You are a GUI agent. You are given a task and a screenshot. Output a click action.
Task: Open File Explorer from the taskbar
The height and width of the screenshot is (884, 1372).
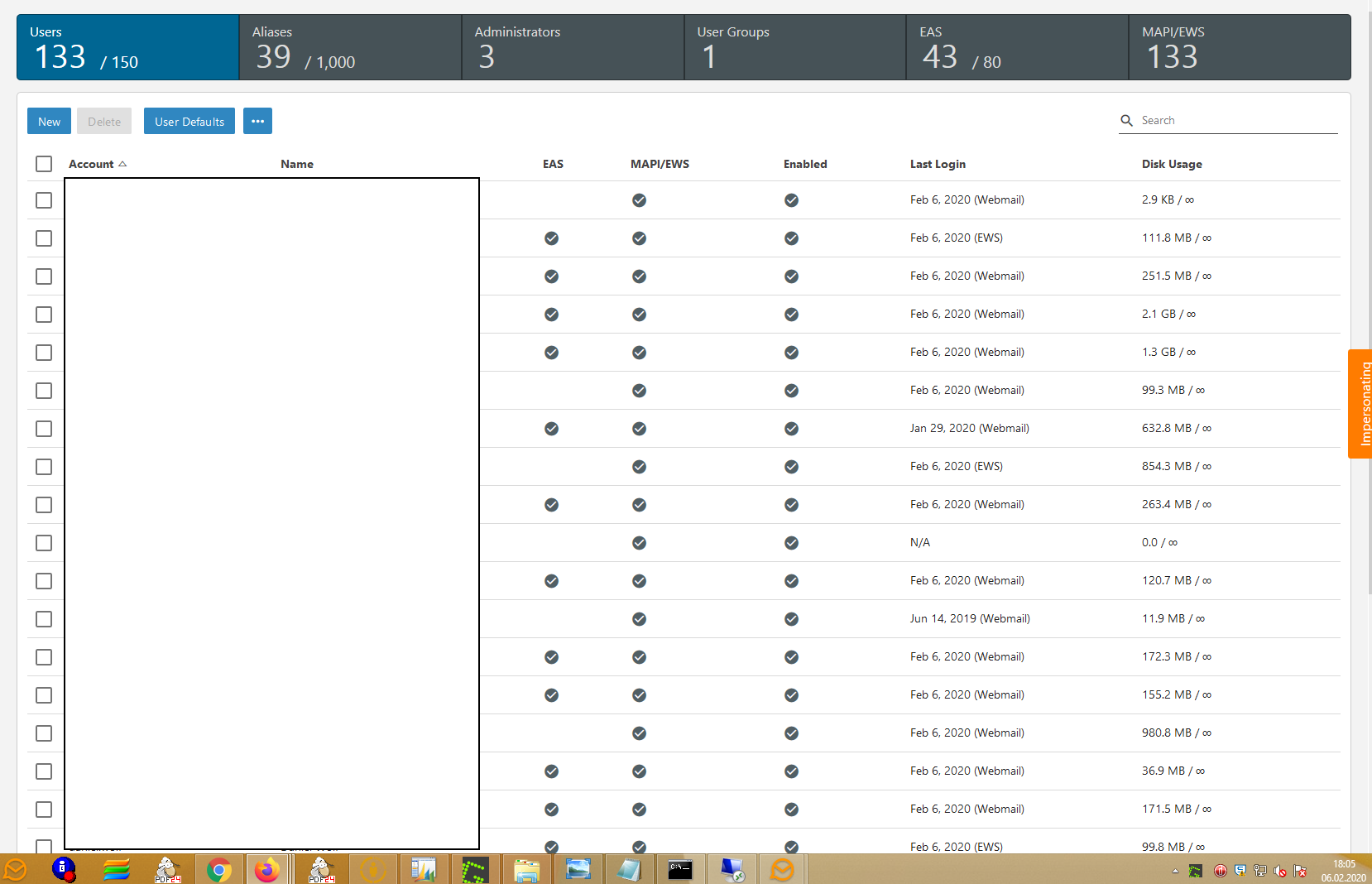click(x=526, y=870)
